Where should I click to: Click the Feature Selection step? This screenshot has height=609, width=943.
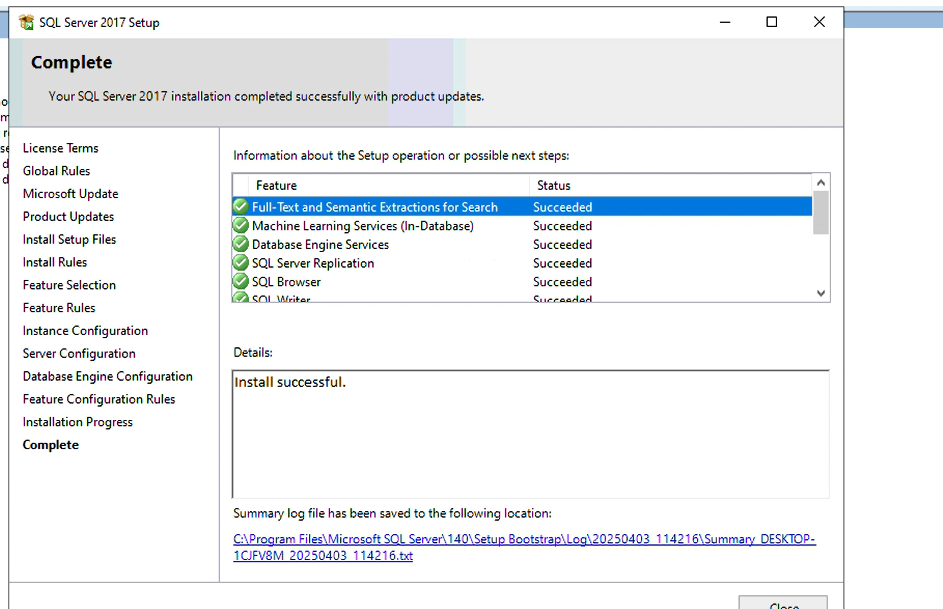tap(69, 285)
